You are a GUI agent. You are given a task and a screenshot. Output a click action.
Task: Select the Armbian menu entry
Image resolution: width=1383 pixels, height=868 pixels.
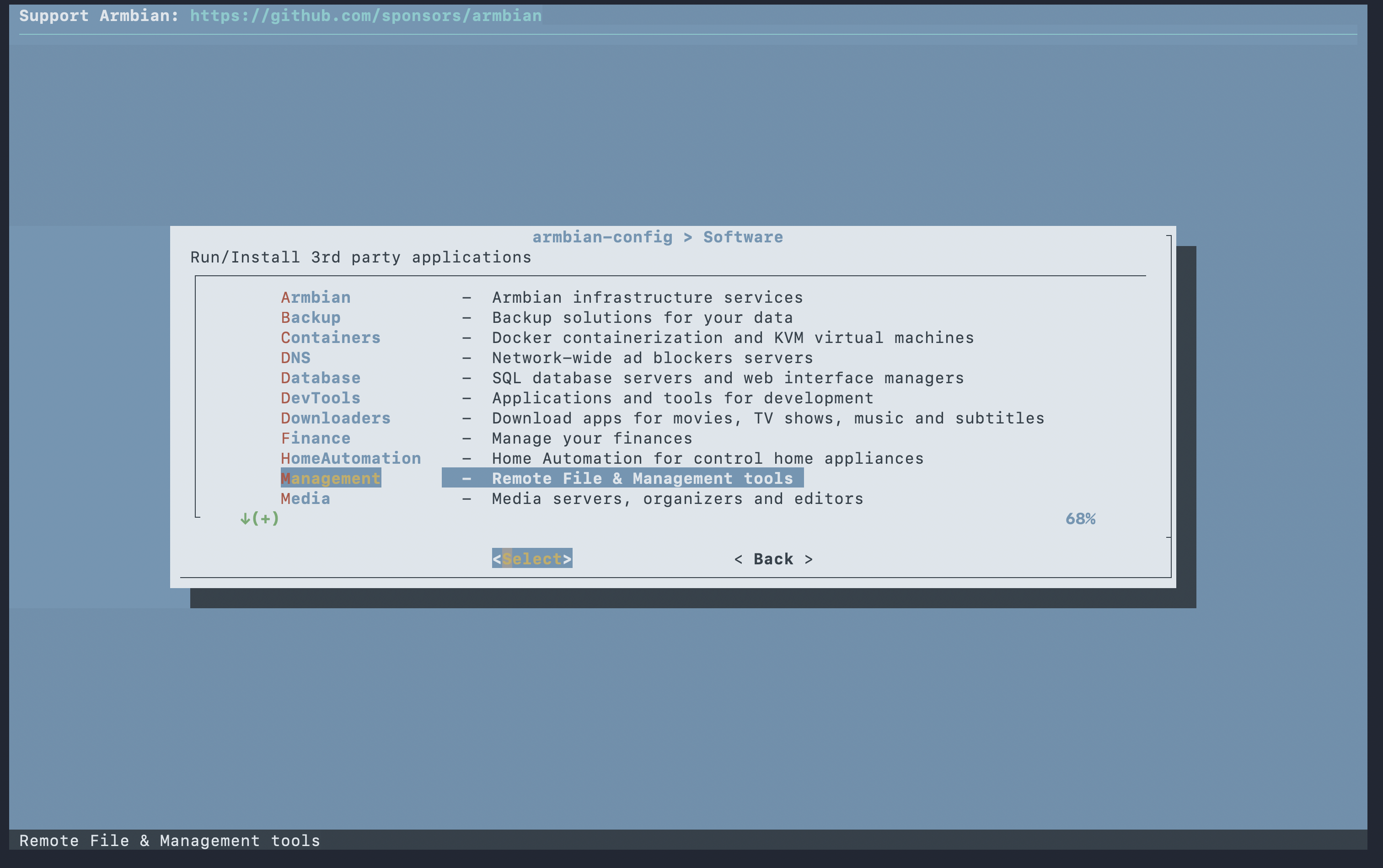(x=316, y=297)
